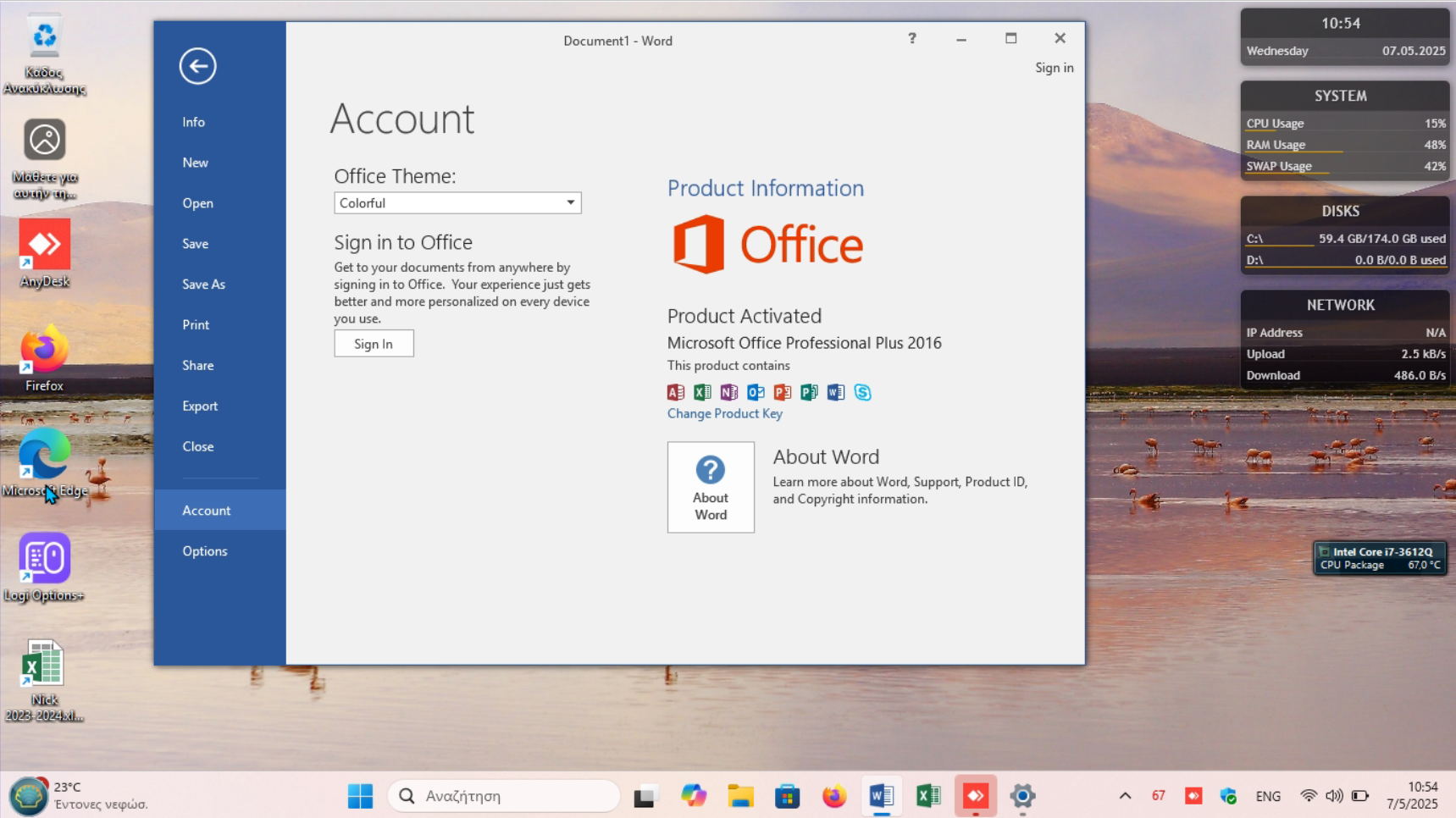The image size is (1456, 818).
Task: Open the AnyDesk desktop shortcut
Action: [44, 252]
